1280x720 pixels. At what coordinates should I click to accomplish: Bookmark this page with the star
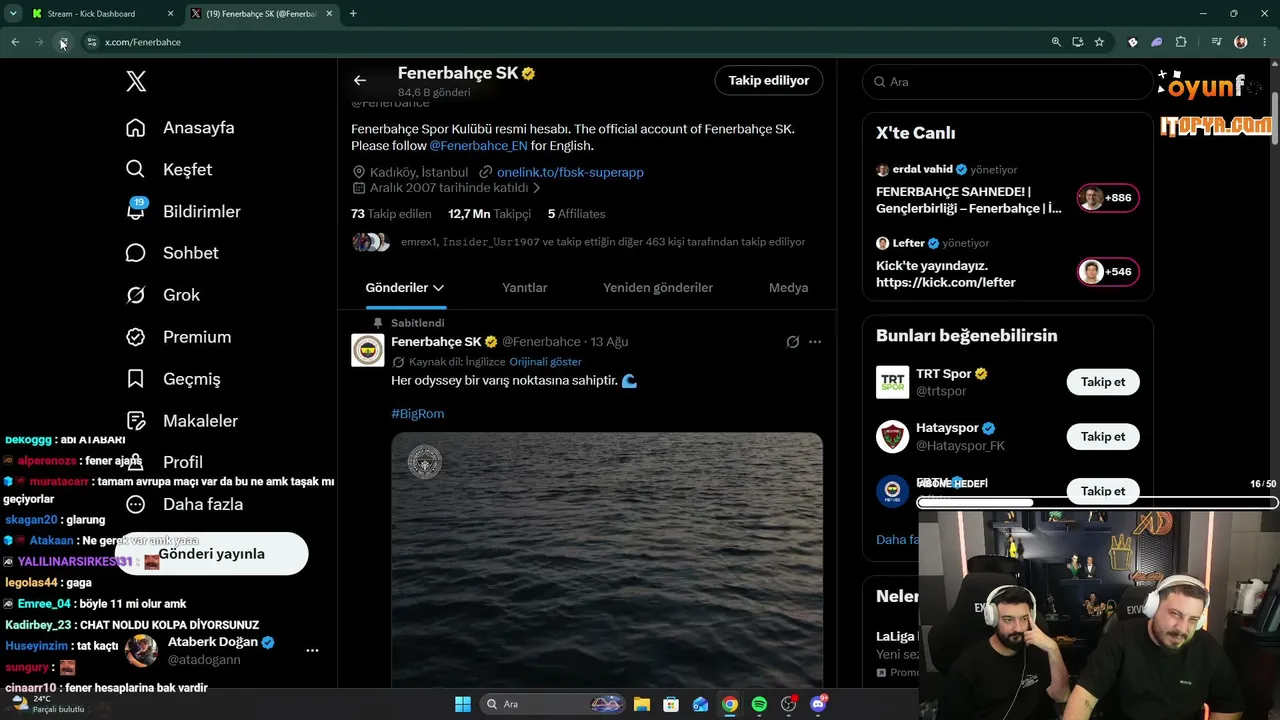pos(1099,42)
